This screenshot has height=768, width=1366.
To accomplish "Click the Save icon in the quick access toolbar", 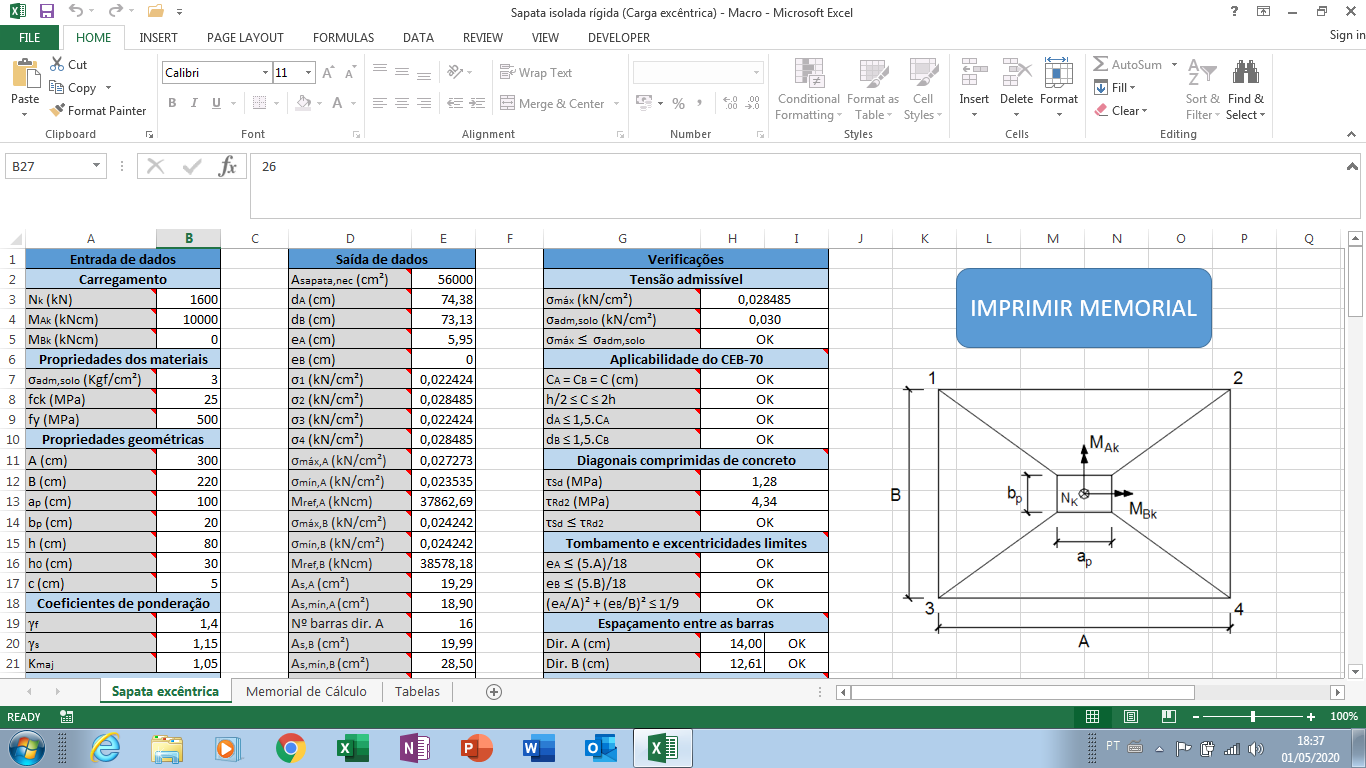I will (47, 12).
